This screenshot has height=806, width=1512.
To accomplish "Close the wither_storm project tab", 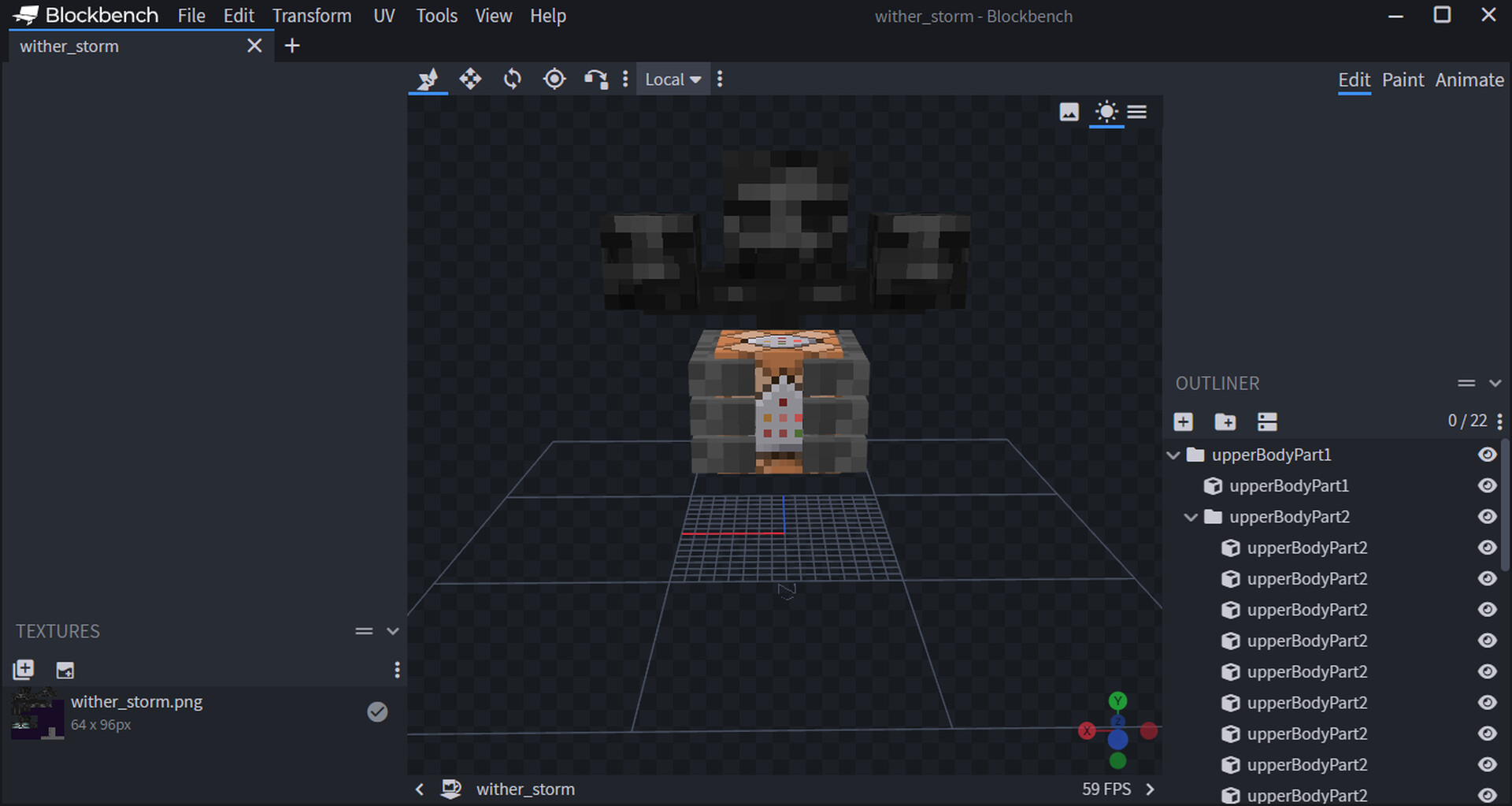I will 254,46.
